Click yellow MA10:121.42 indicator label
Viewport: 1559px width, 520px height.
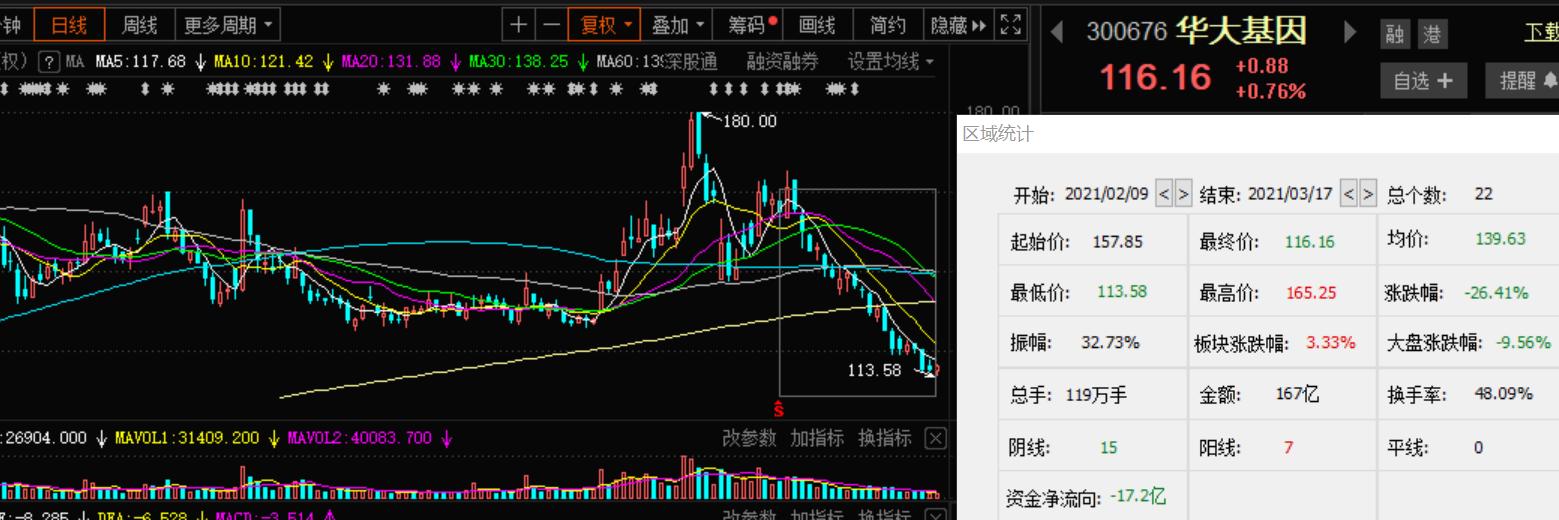tap(264, 62)
